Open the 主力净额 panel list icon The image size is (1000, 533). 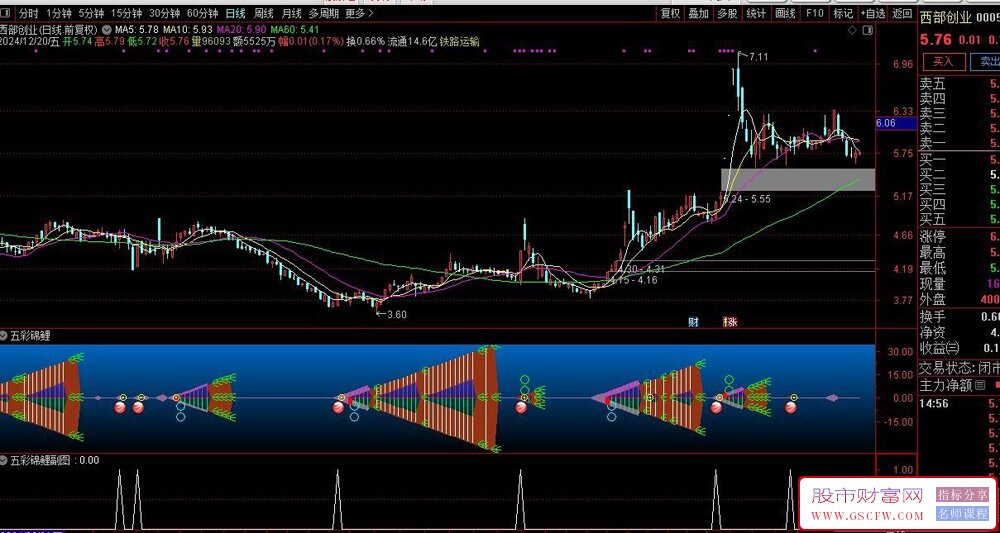980,385
